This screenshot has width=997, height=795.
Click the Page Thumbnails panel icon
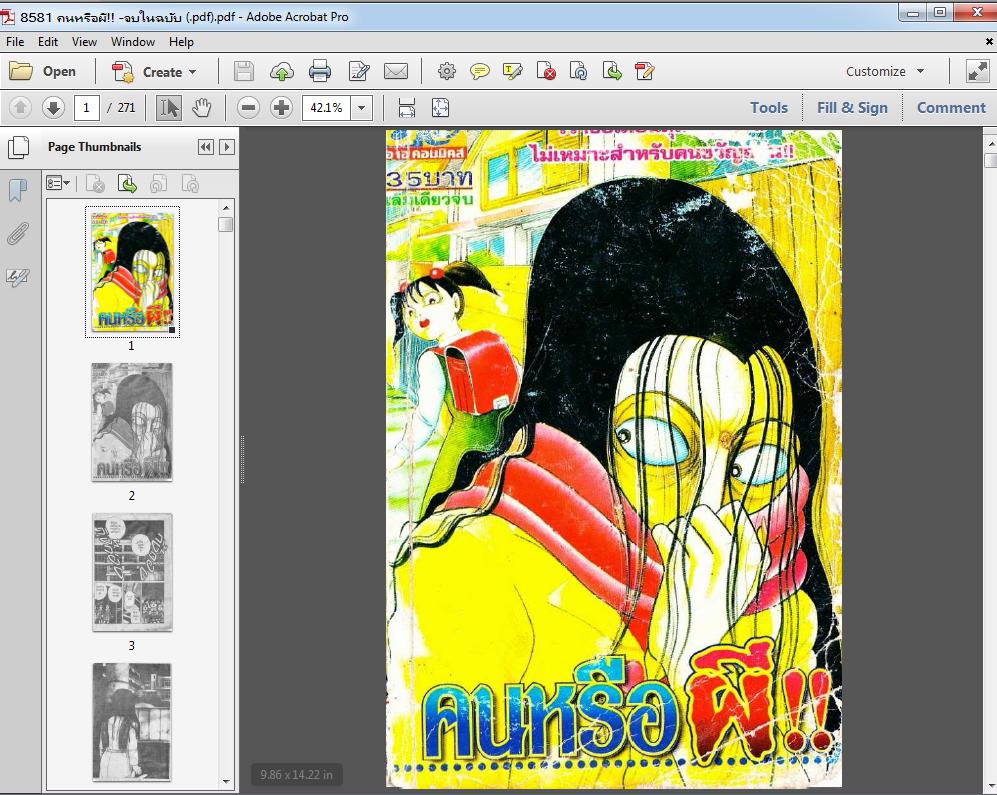[18, 147]
